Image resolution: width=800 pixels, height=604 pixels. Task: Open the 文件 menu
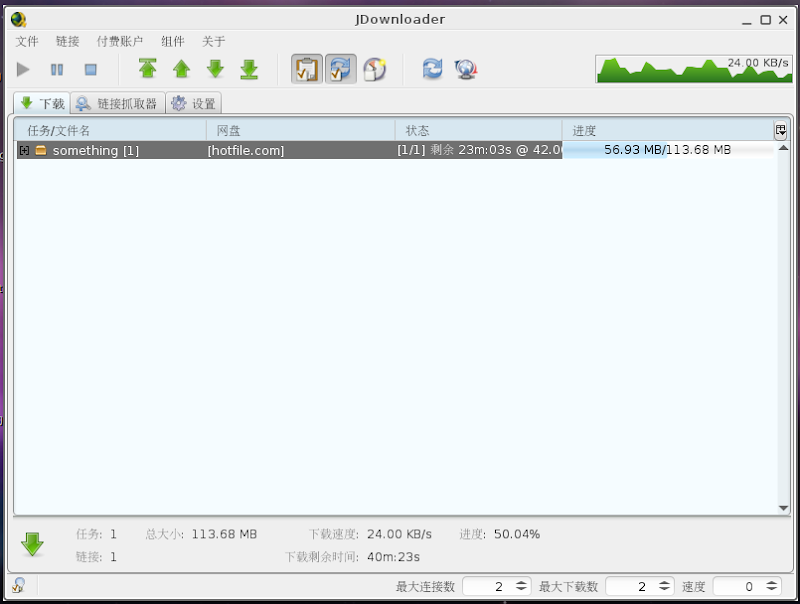[x=27, y=41]
